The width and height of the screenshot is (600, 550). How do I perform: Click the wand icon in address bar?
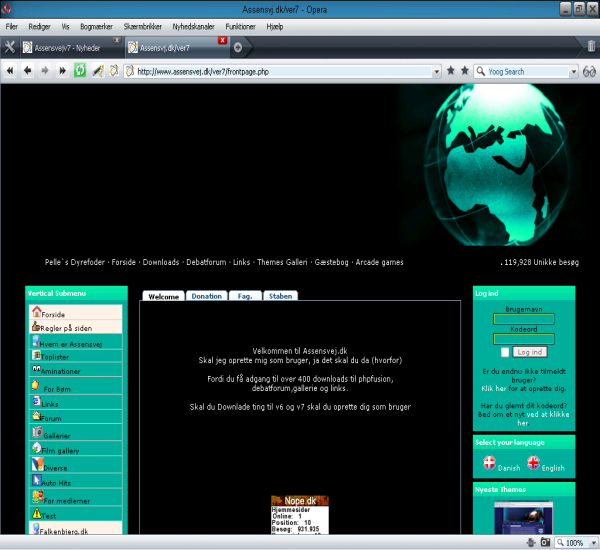click(x=98, y=71)
